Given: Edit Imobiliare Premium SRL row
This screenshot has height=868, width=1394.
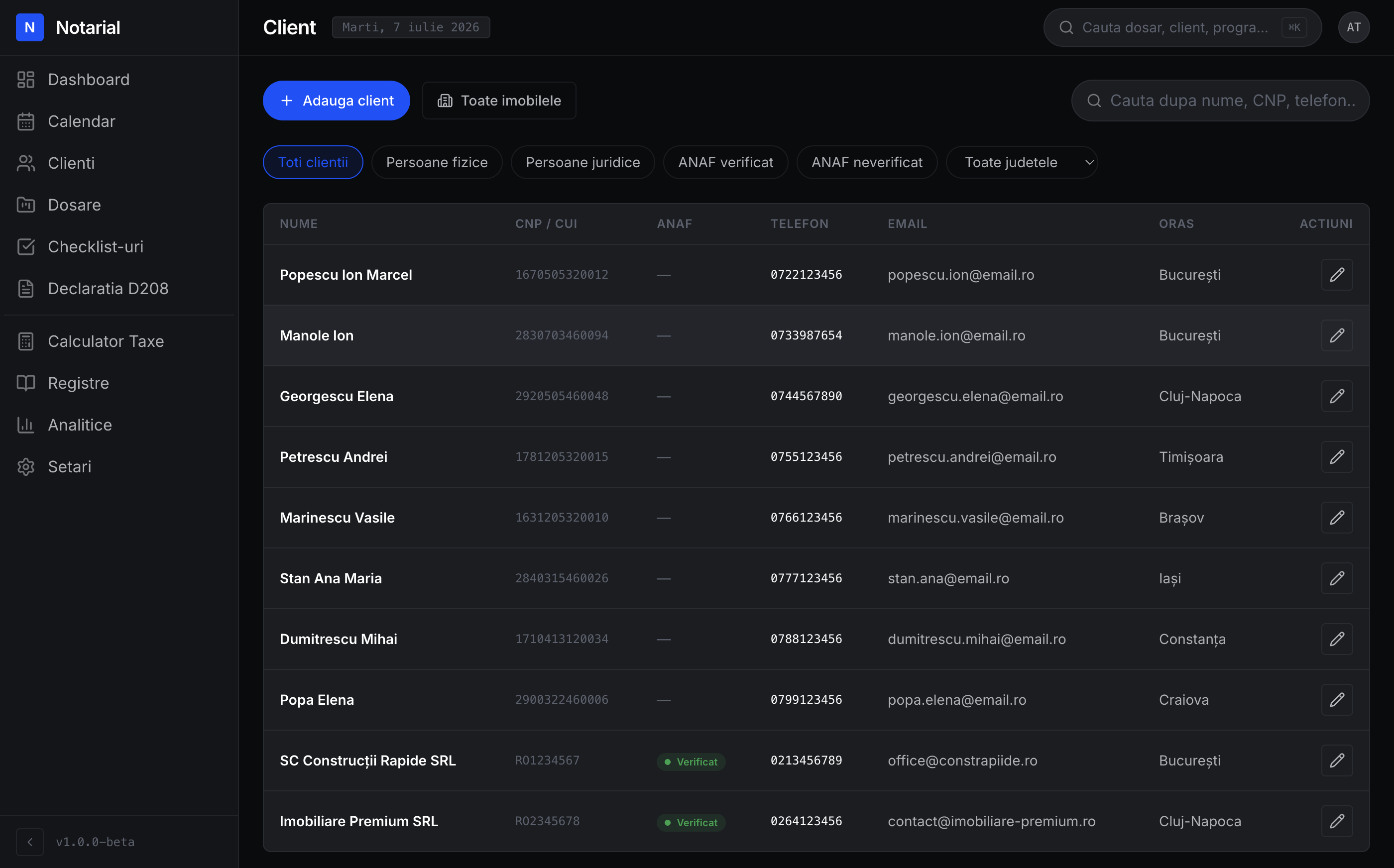Looking at the screenshot, I should coord(1337,821).
